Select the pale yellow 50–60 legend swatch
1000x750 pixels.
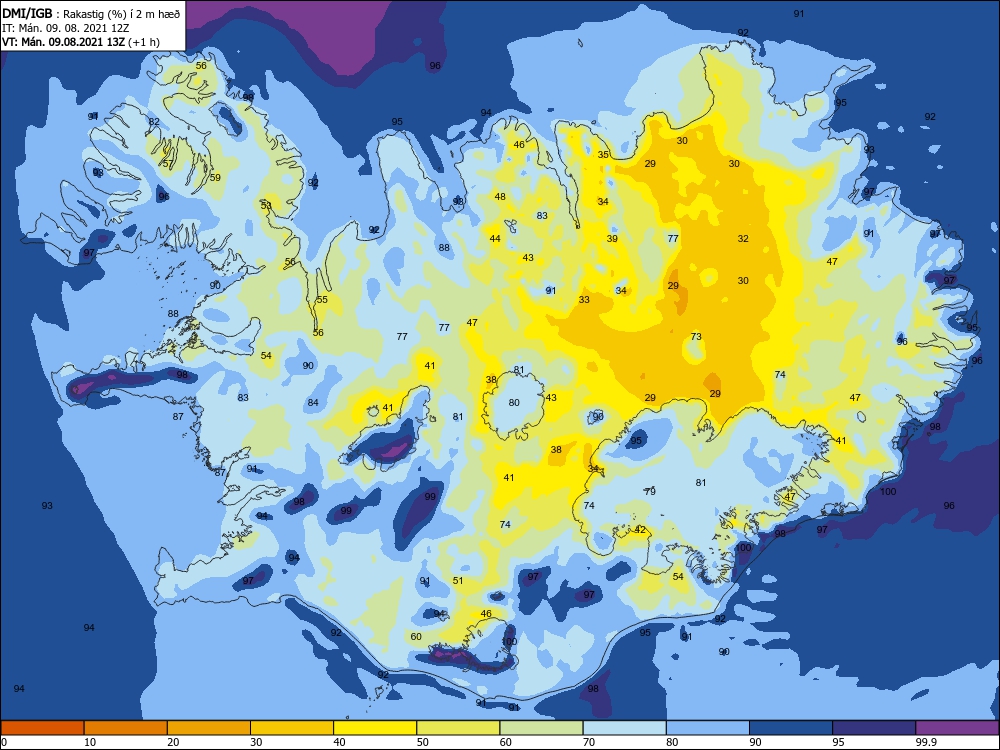[458, 728]
